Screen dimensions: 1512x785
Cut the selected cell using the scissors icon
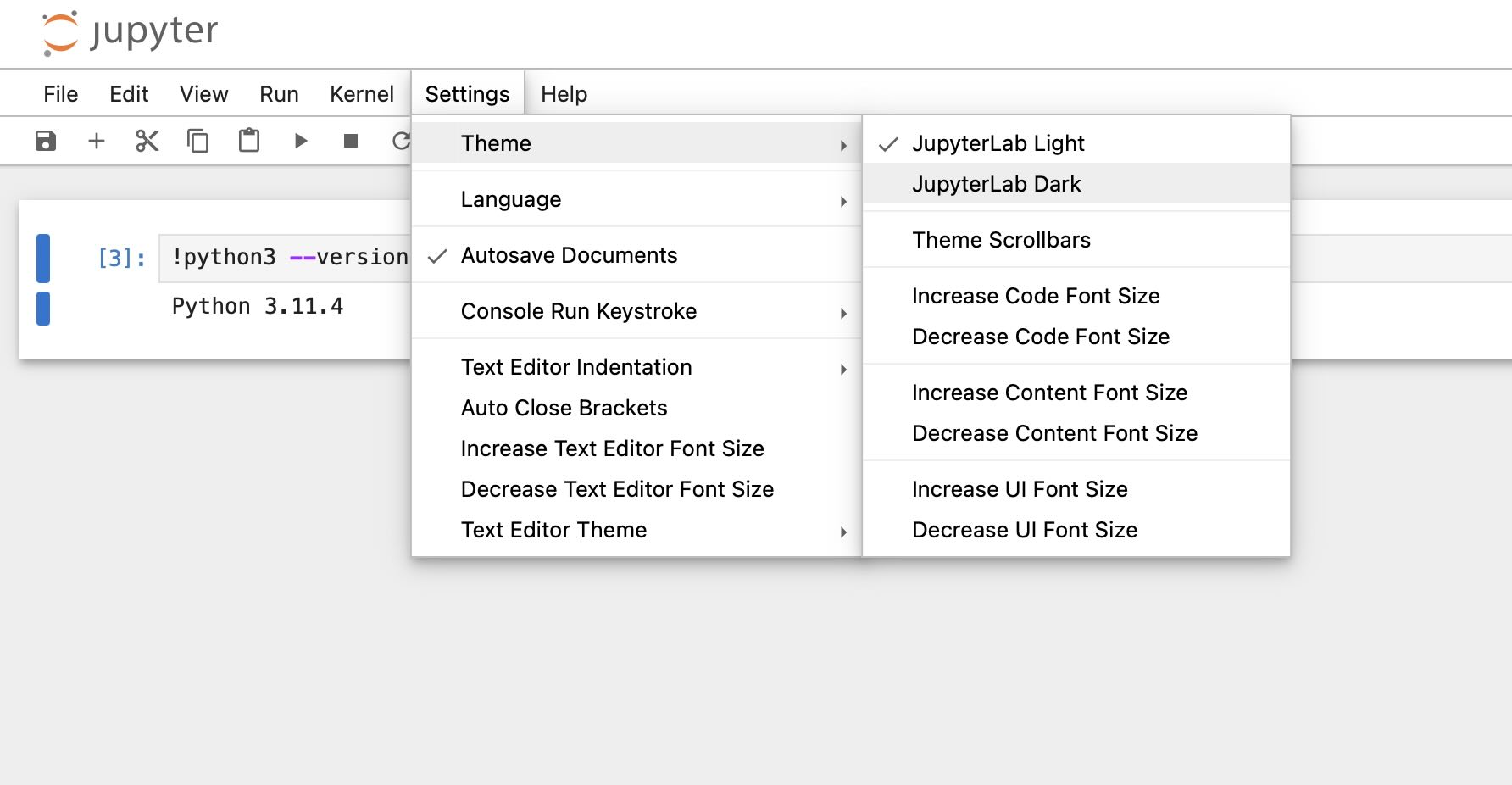pos(146,141)
